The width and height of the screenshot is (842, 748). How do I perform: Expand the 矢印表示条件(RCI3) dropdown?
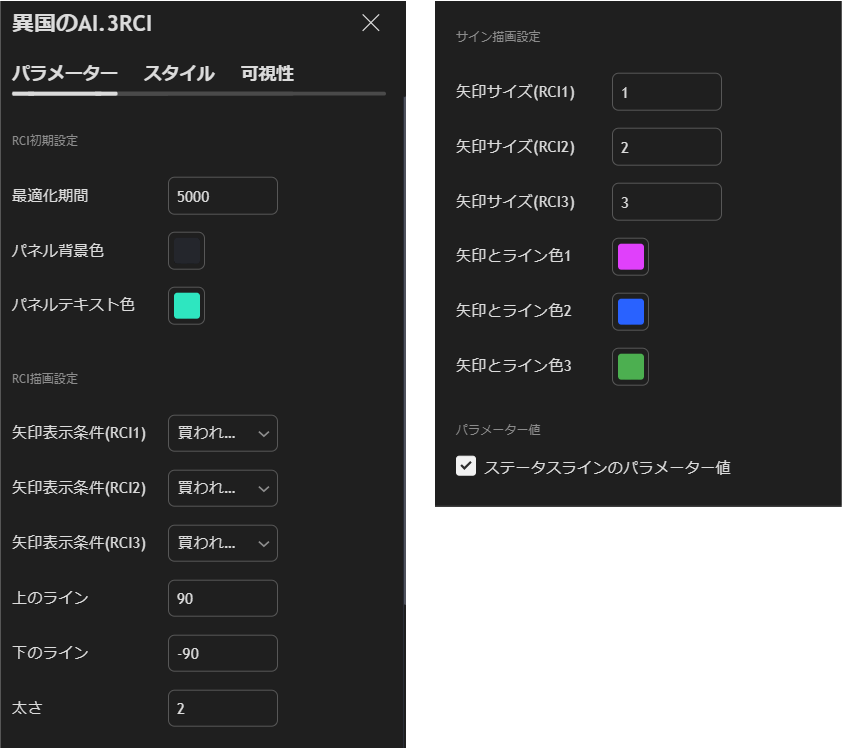[x=222, y=543]
